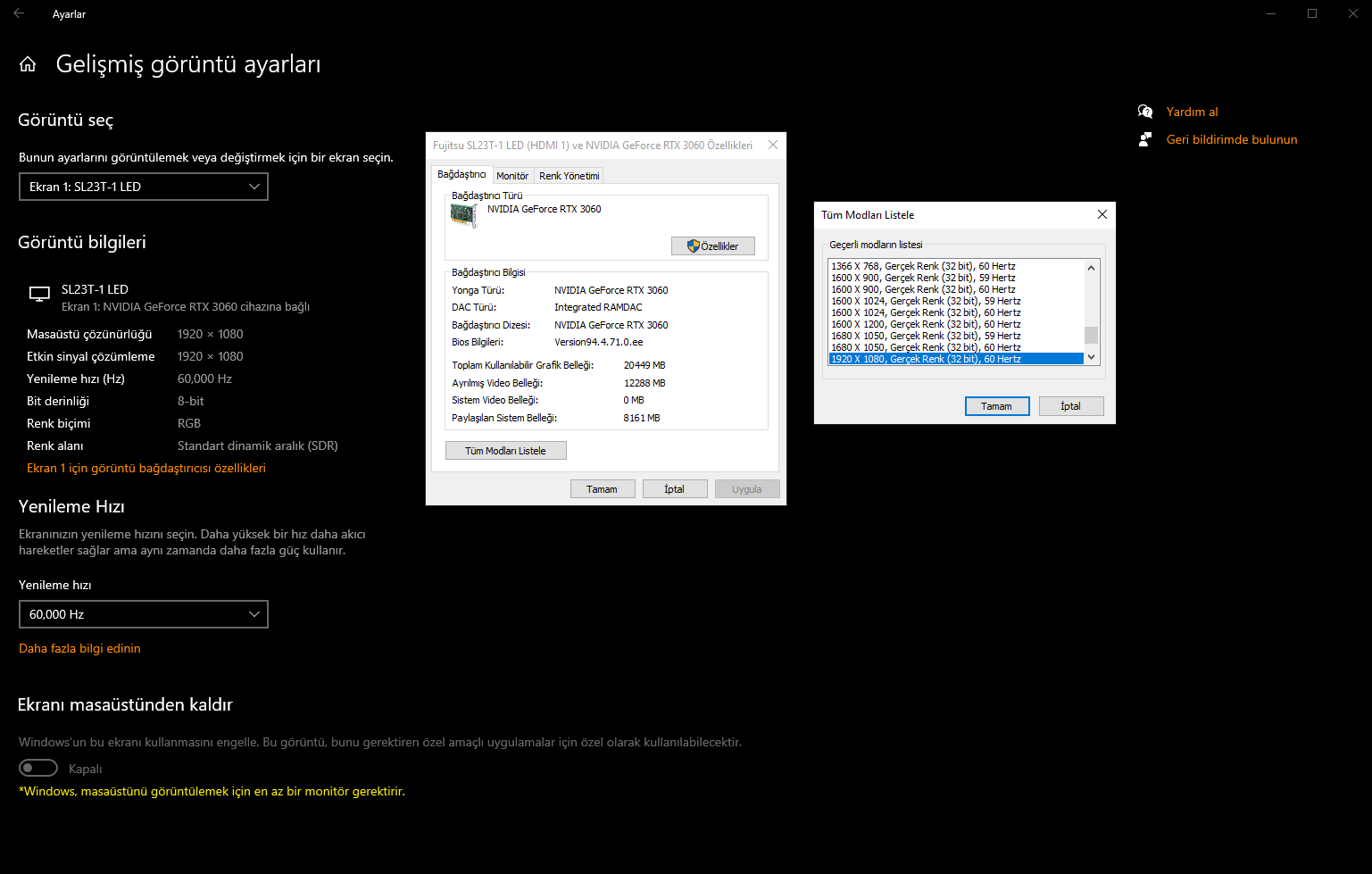Select 1680 X 1050, 59 Hertz mode
Screen dimensions: 1372x874
click(x=956, y=336)
